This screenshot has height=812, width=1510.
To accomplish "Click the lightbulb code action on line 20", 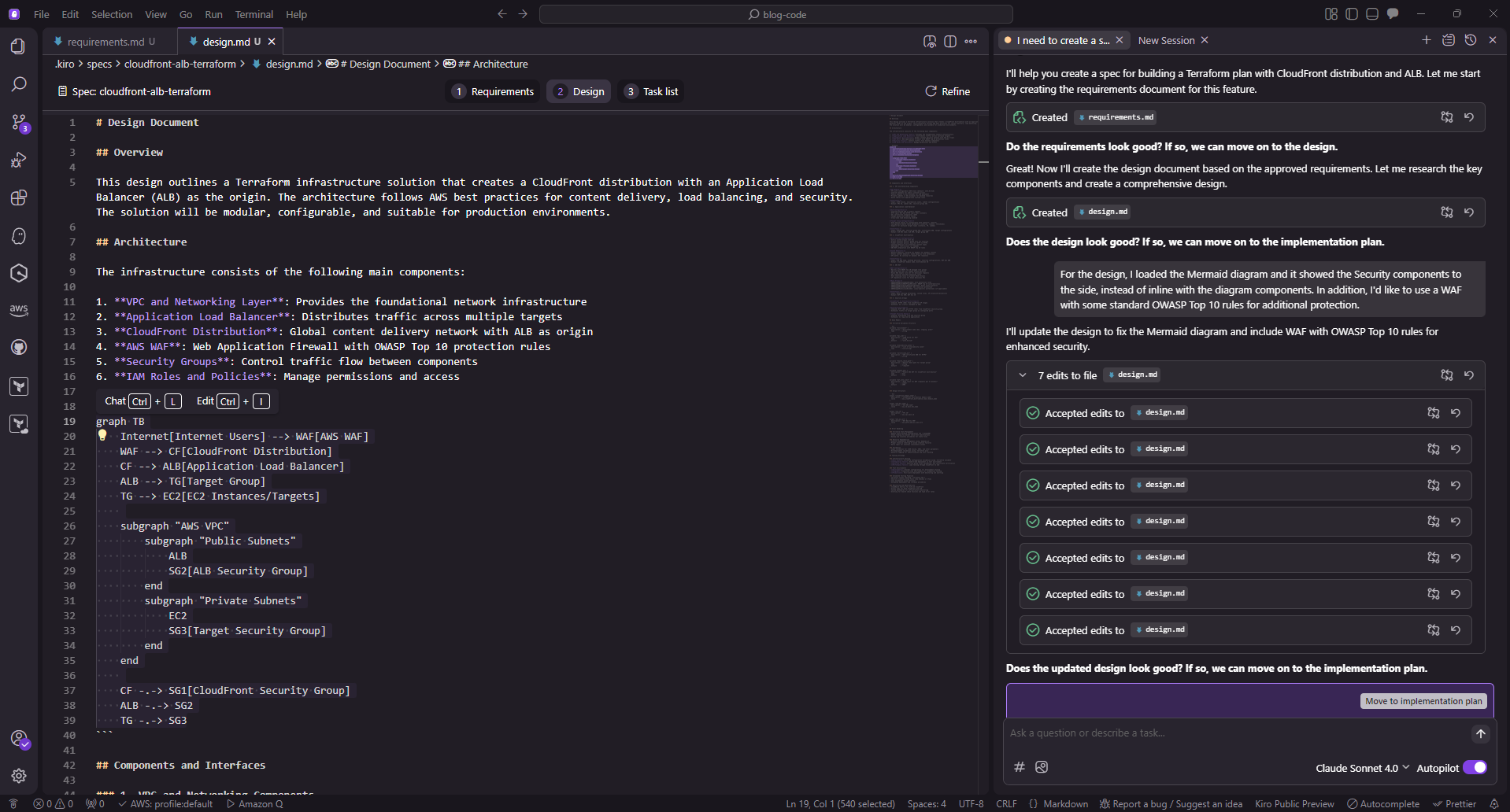I will coord(102,435).
